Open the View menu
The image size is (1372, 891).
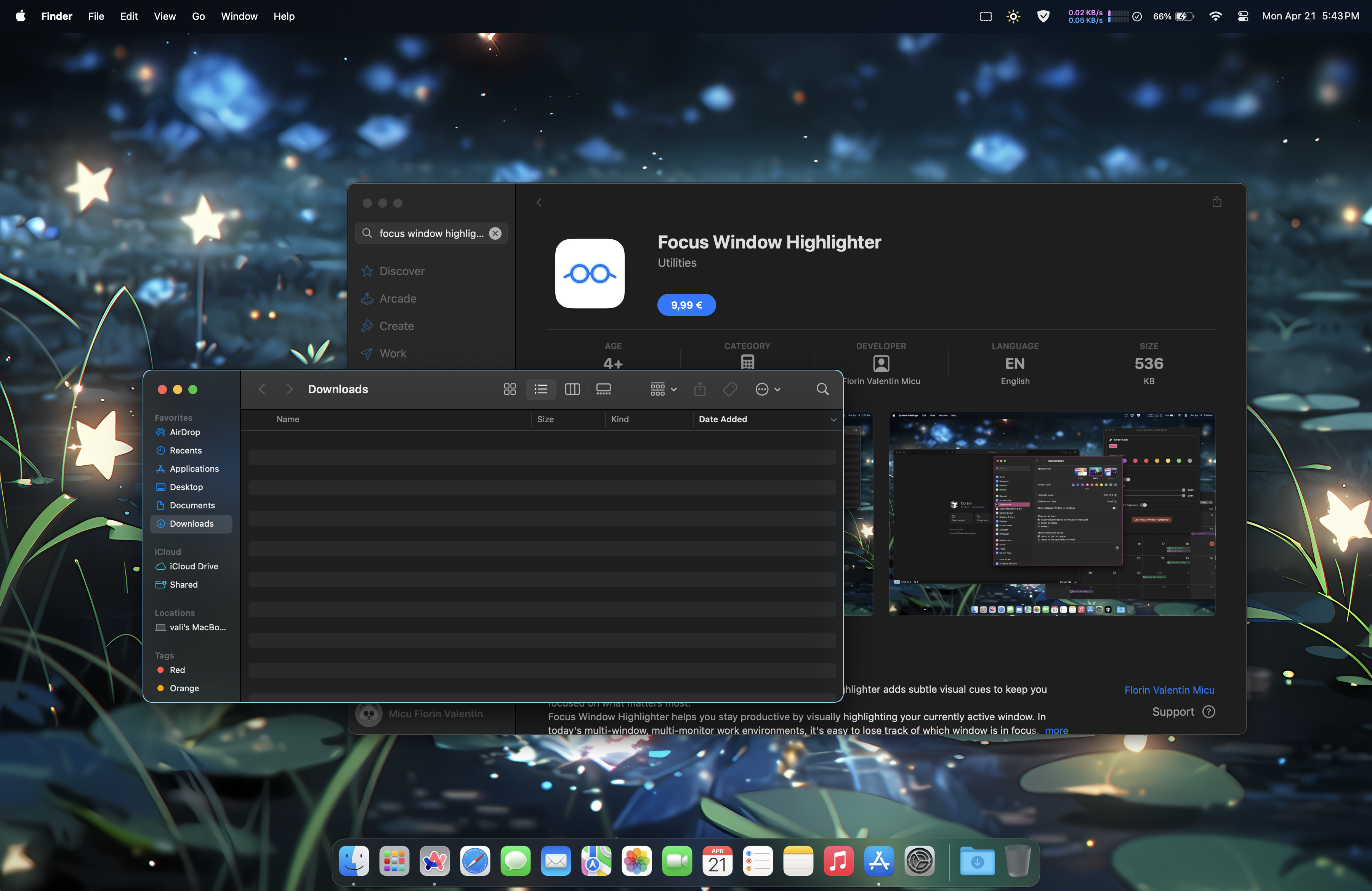[164, 16]
